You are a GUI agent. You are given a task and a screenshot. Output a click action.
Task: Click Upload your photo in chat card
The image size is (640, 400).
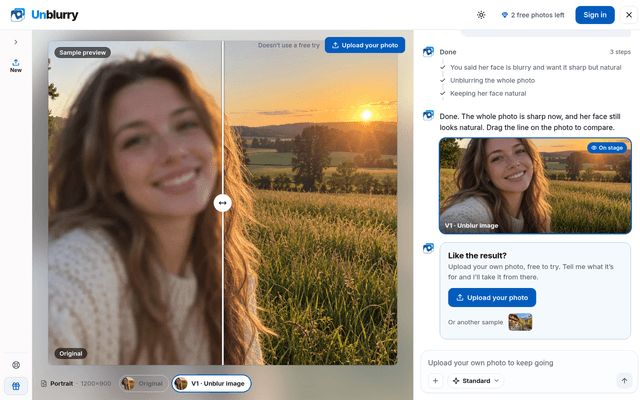click(x=492, y=298)
